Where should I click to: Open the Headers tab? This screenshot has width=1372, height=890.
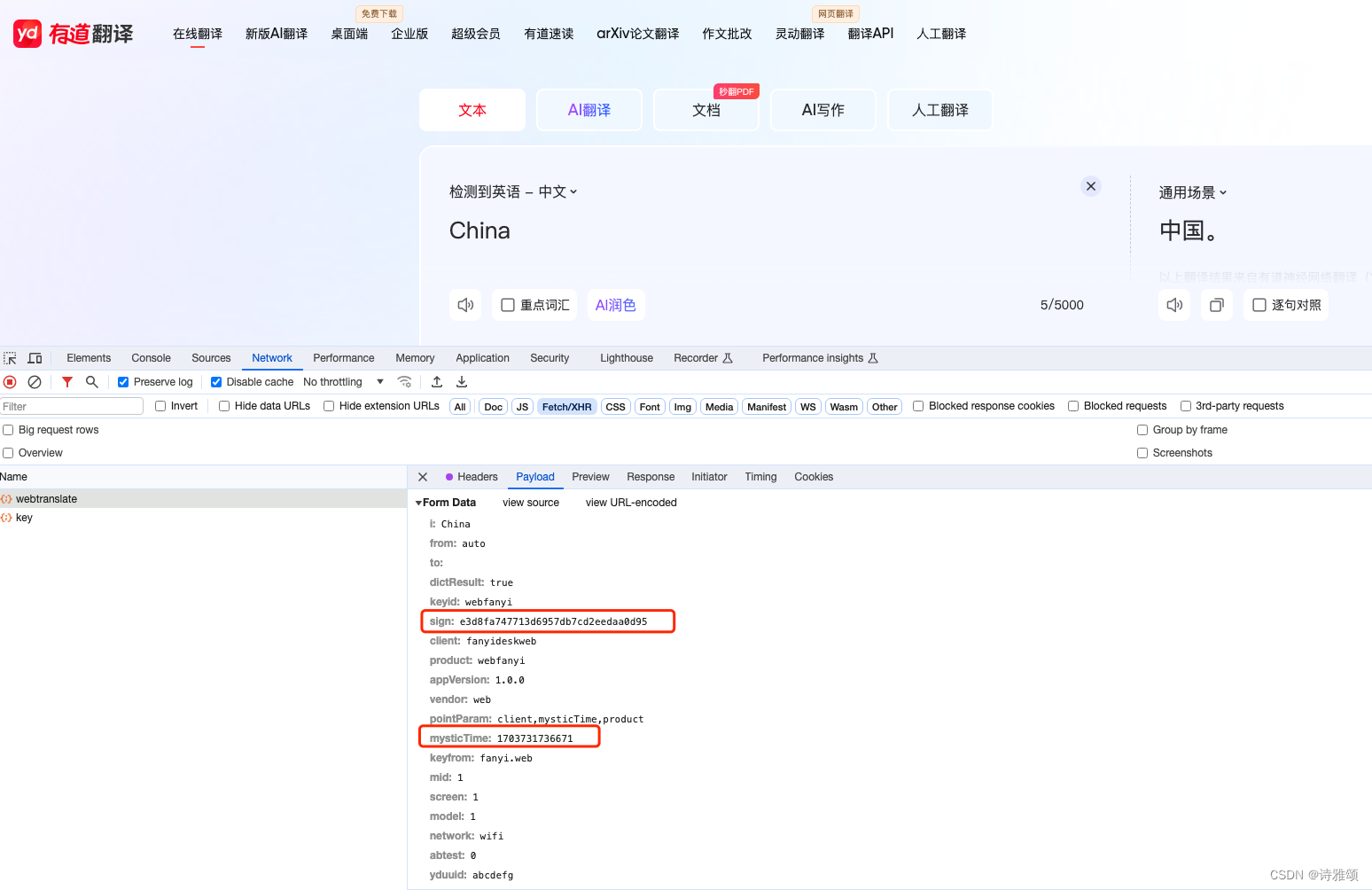472,477
